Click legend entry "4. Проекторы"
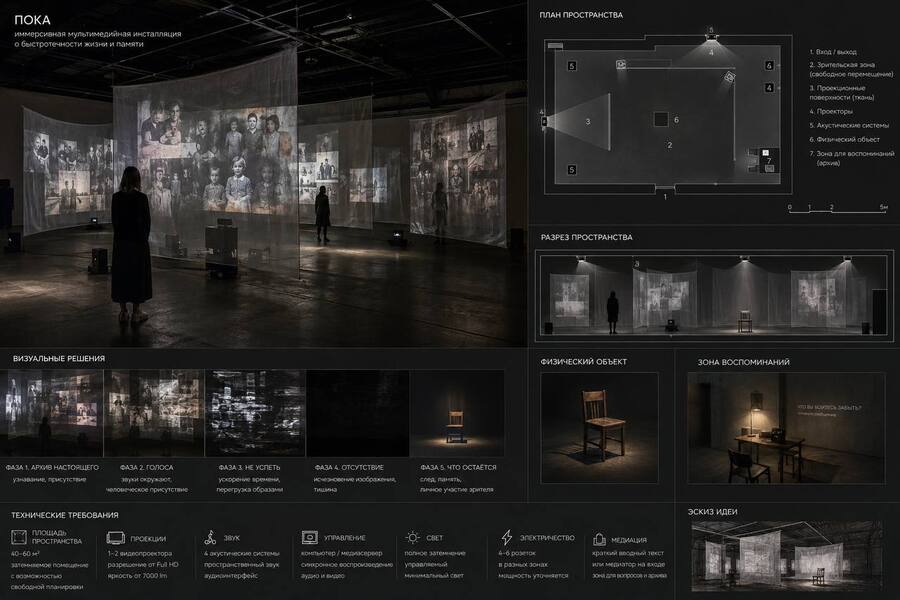The image size is (900, 600). pos(831,111)
